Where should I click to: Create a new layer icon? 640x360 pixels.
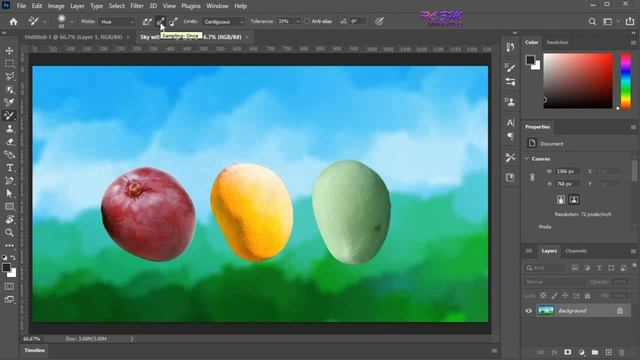tap(608, 352)
